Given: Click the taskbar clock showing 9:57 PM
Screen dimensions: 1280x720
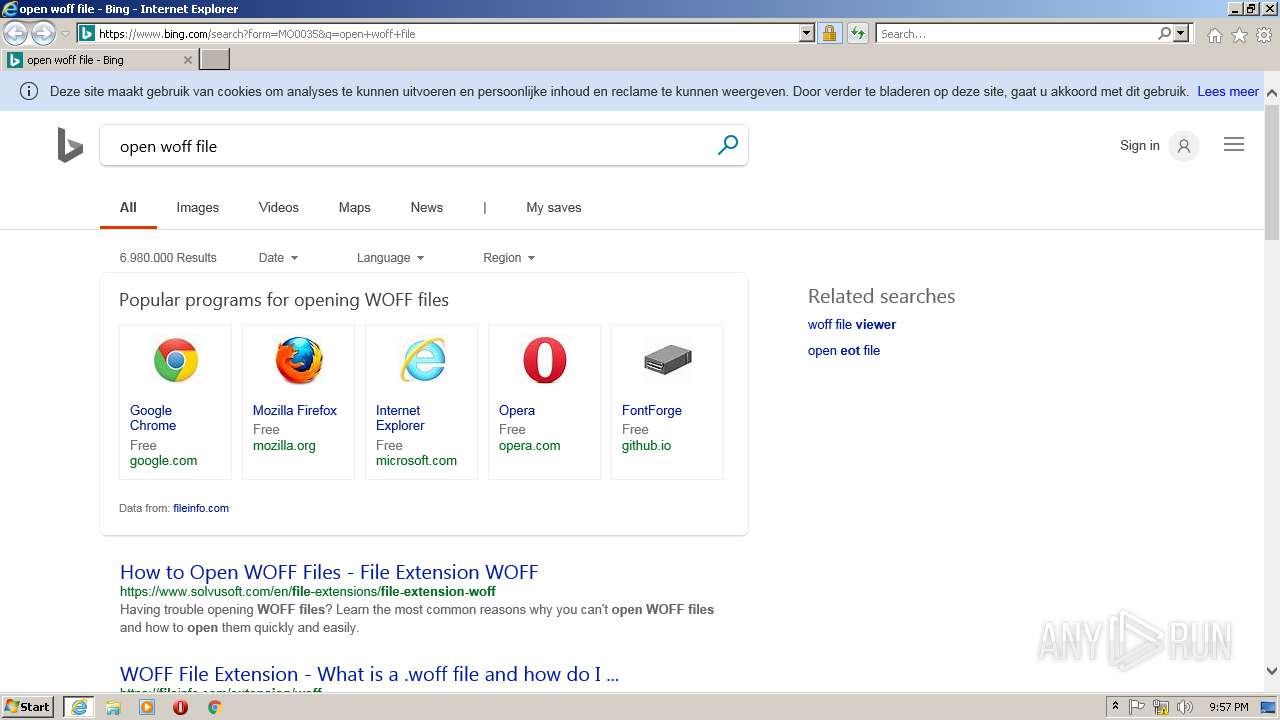Looking at the screenshot, I should coord(1228,707).
